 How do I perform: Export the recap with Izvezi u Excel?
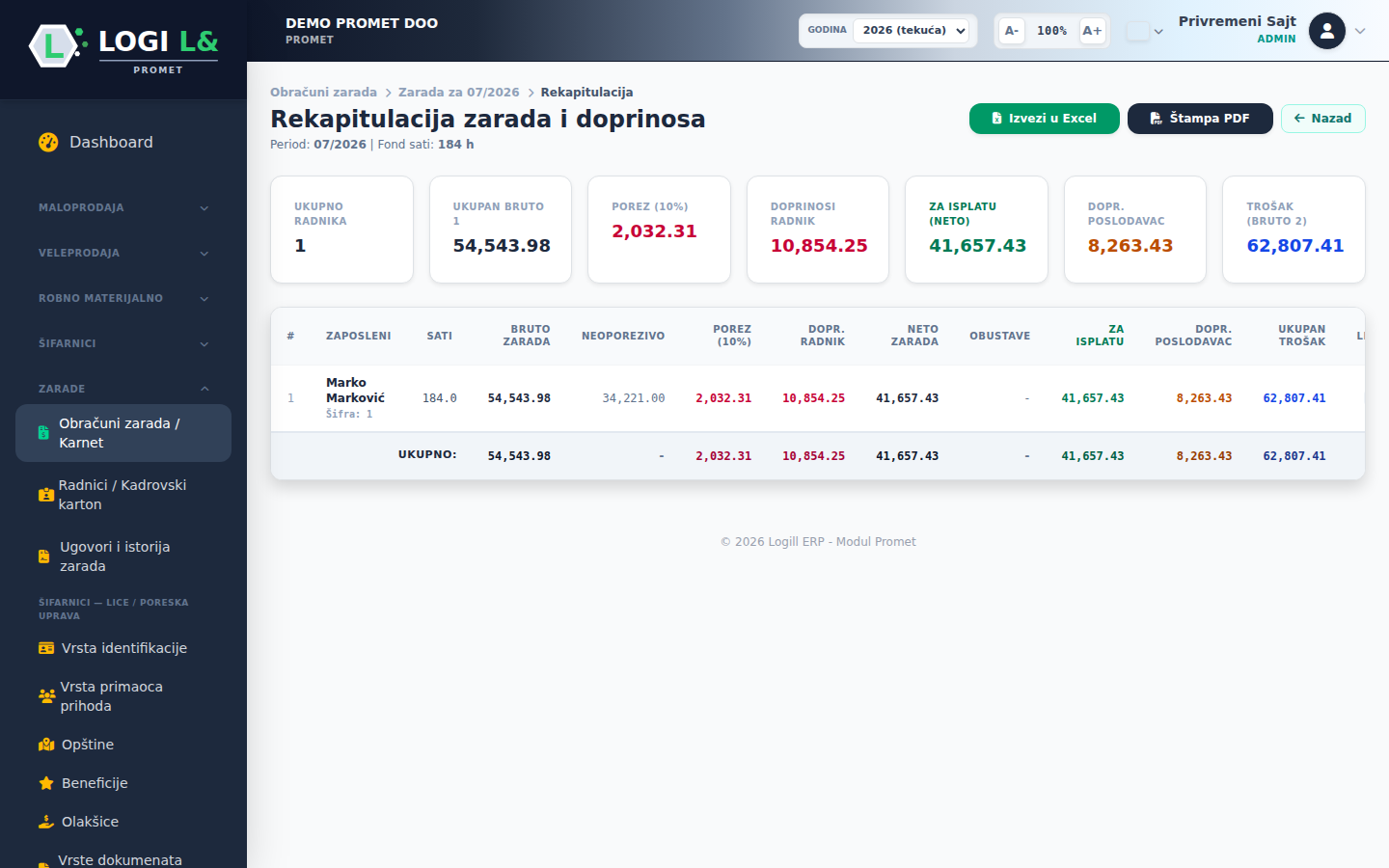point(1045,119)
